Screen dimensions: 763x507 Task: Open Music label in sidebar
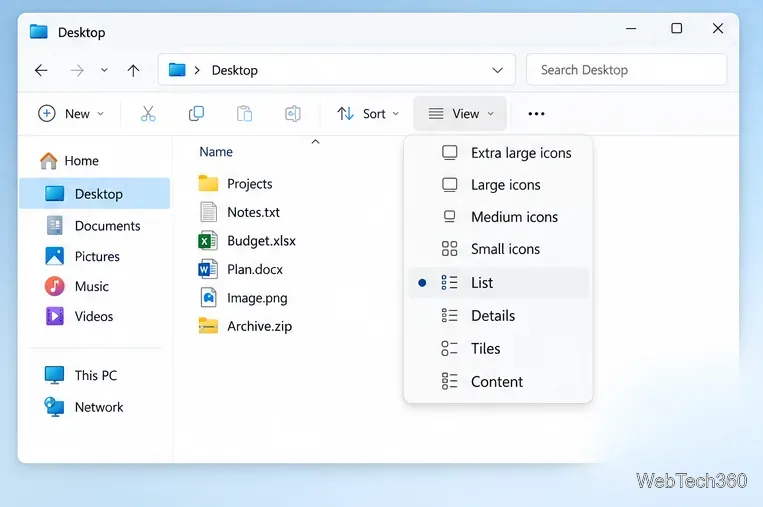[92, 286]
